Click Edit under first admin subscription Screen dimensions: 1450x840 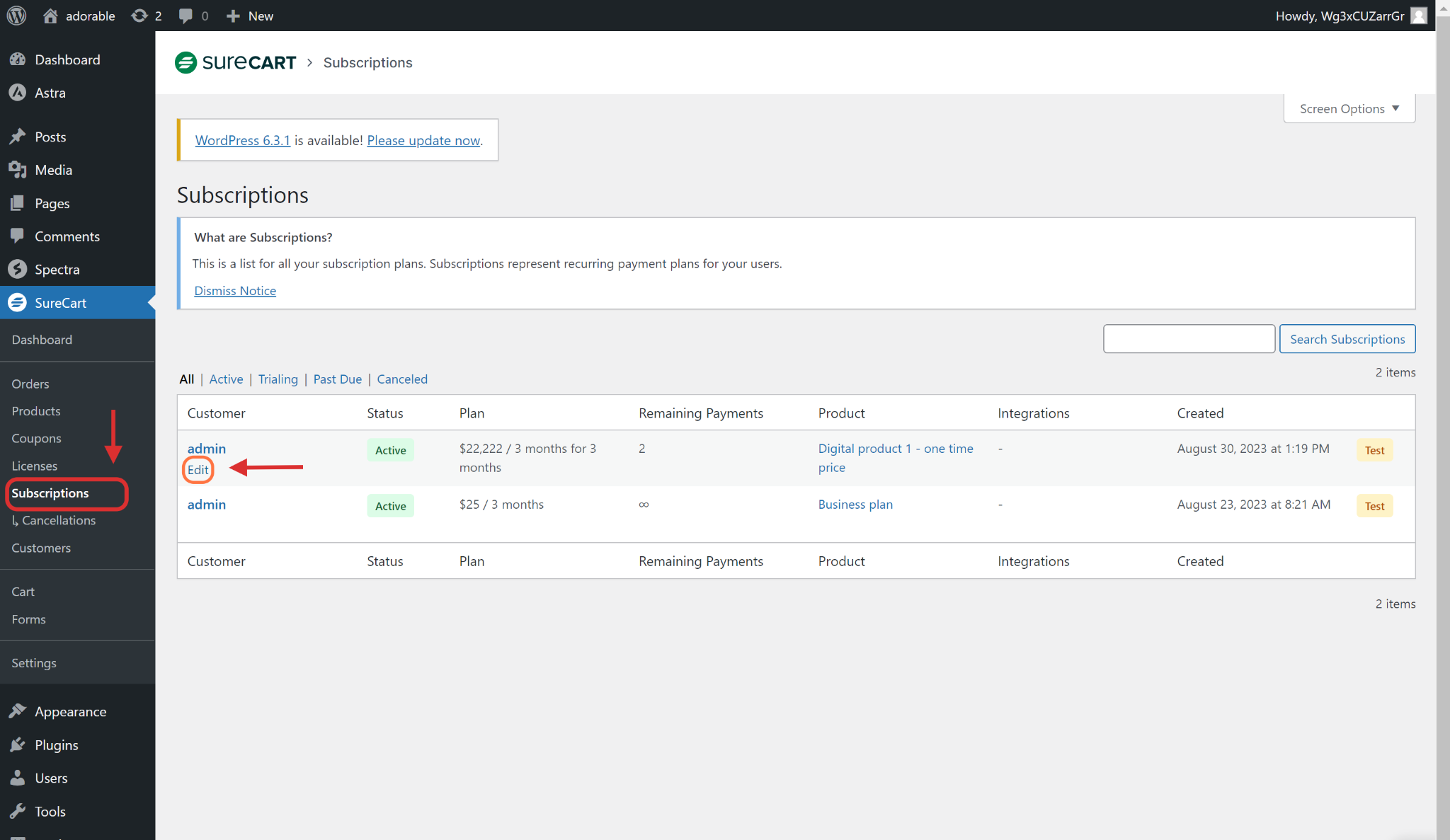click(198, 470)
